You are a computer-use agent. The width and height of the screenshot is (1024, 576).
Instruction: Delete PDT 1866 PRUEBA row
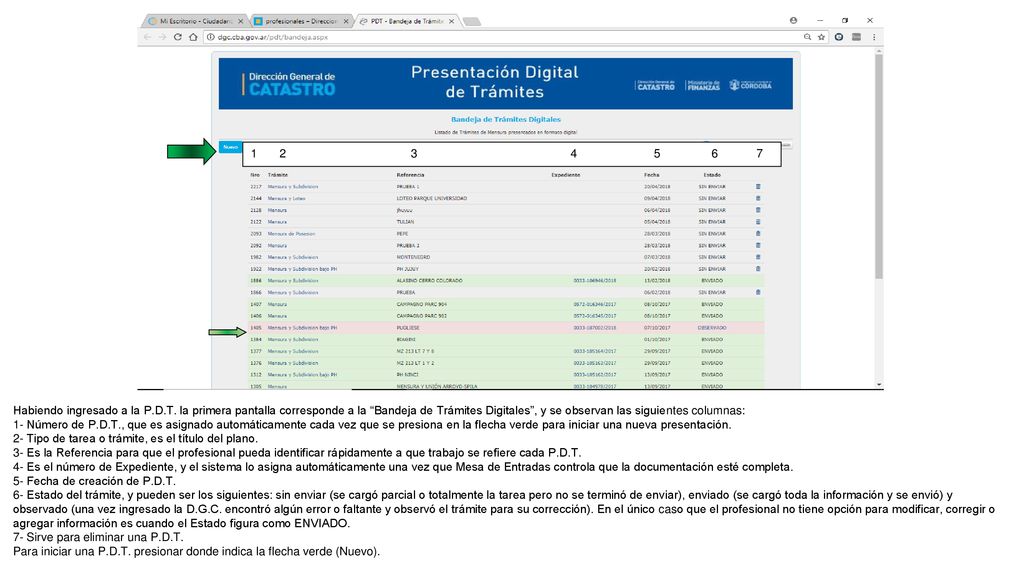coord(758,293)
